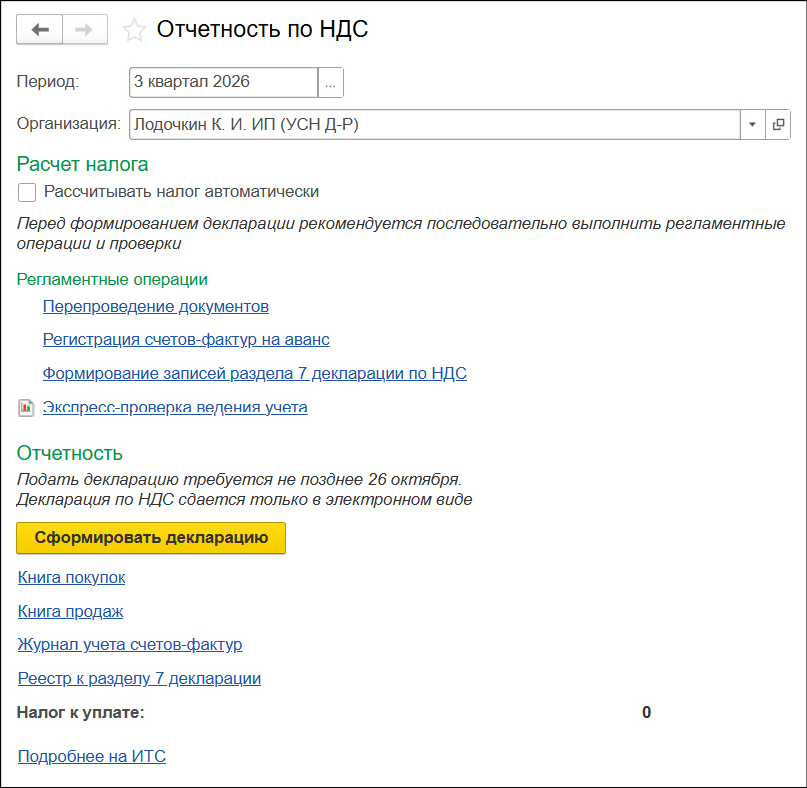Enable 'Рассчитывать налог автоматически' checkbox

27,192
